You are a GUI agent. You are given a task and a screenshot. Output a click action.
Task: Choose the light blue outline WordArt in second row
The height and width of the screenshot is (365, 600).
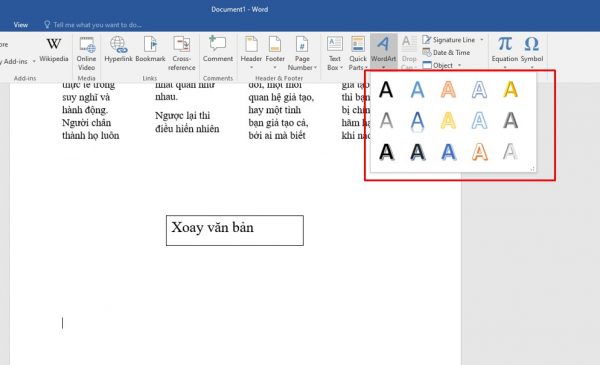pyautogui.click(x=479, y=121)
